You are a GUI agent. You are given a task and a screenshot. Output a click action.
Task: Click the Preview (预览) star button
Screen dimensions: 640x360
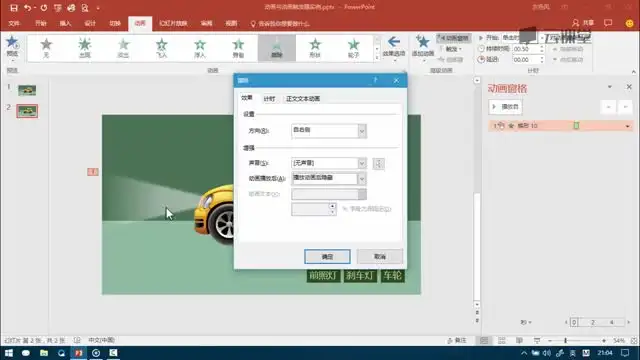click(x=12, y=47)
